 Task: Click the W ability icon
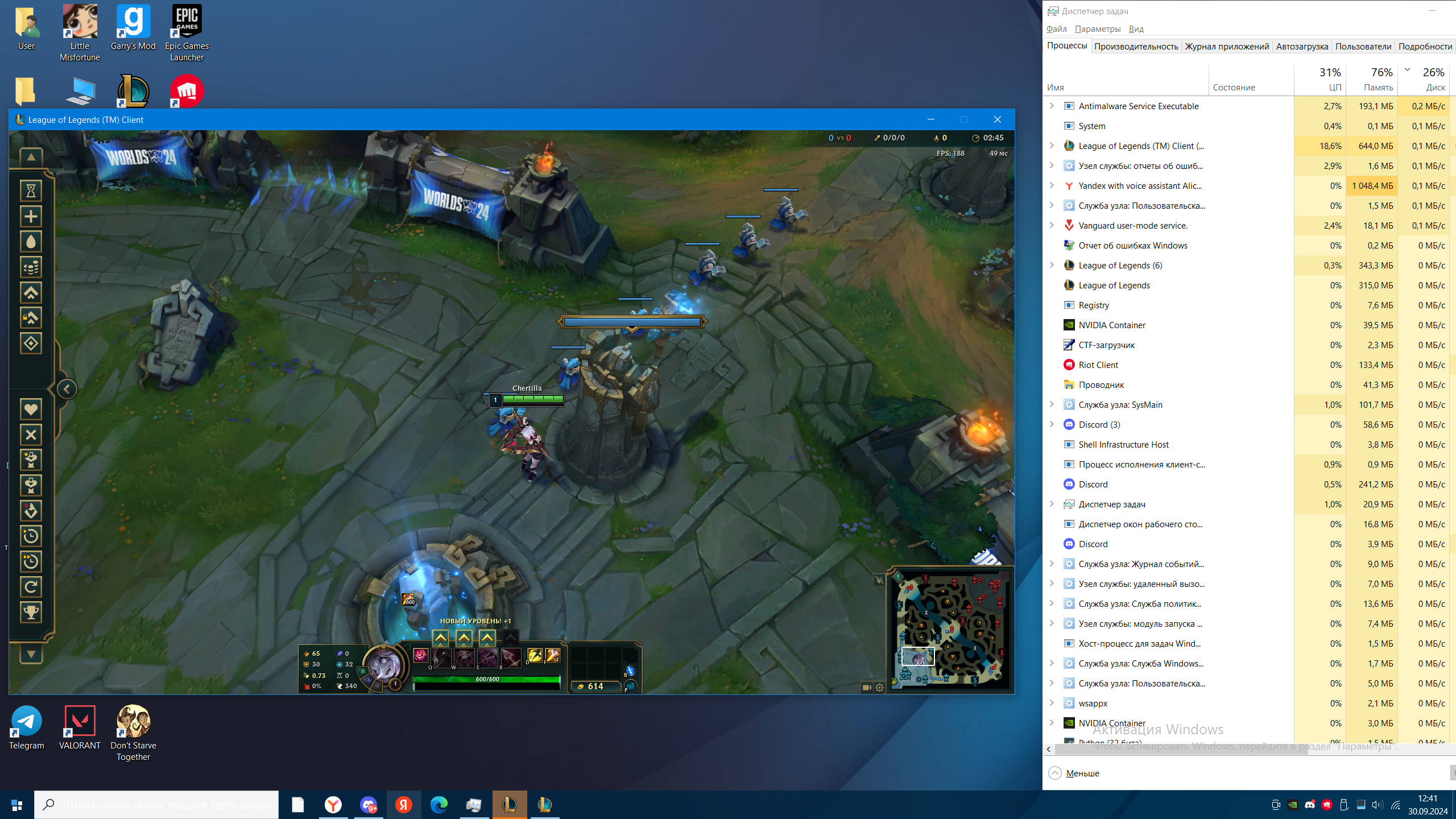click(464, 658)
